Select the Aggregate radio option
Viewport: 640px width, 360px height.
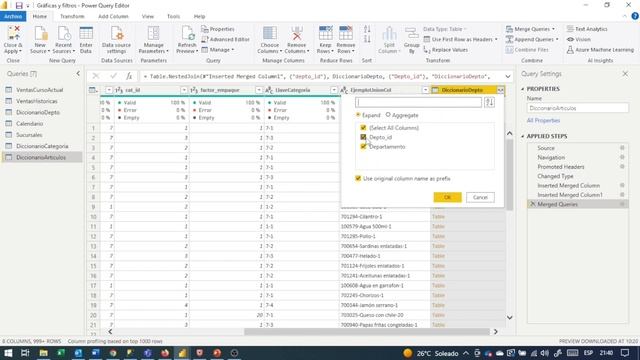pos(388,115)
